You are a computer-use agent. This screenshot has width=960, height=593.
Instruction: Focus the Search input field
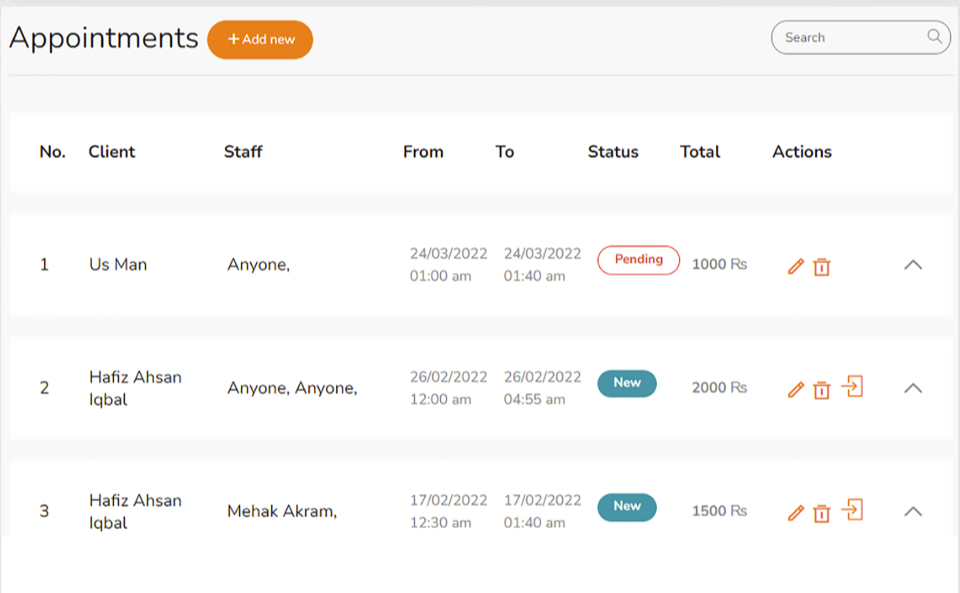click(850, 38)
